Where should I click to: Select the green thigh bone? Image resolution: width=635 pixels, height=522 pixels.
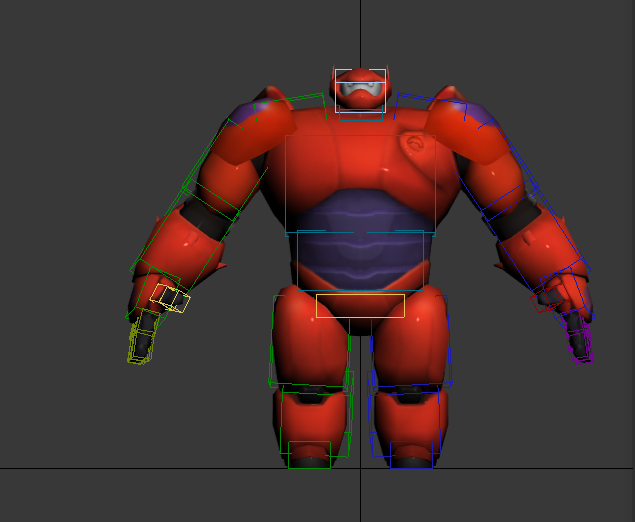309,340
